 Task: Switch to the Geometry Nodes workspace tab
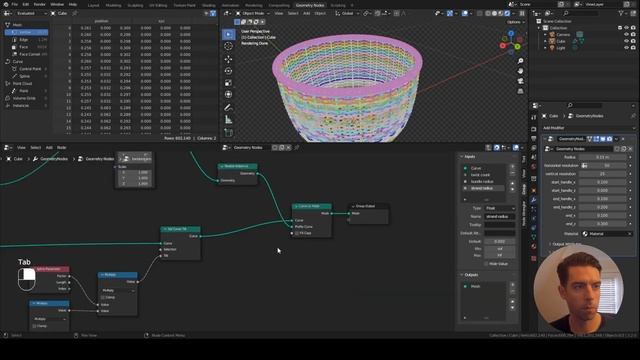tap(310, 5)
